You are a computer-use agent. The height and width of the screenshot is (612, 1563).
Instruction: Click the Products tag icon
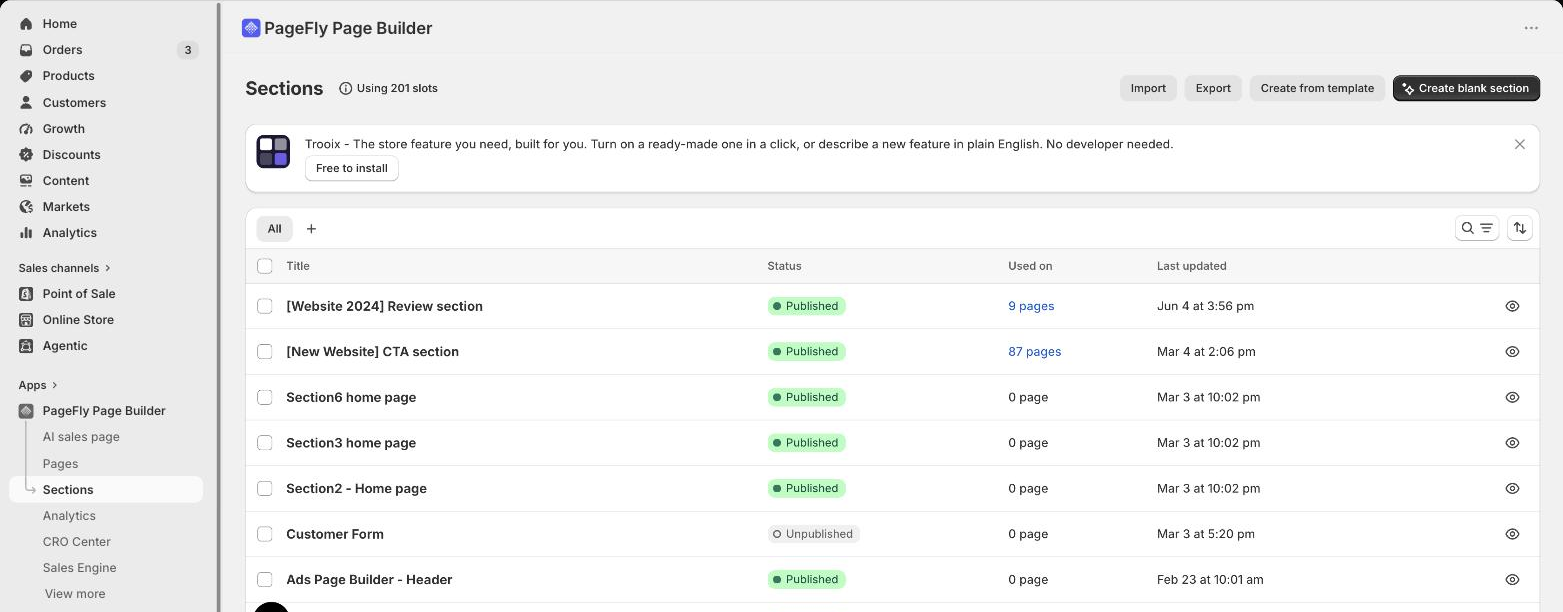26,76
